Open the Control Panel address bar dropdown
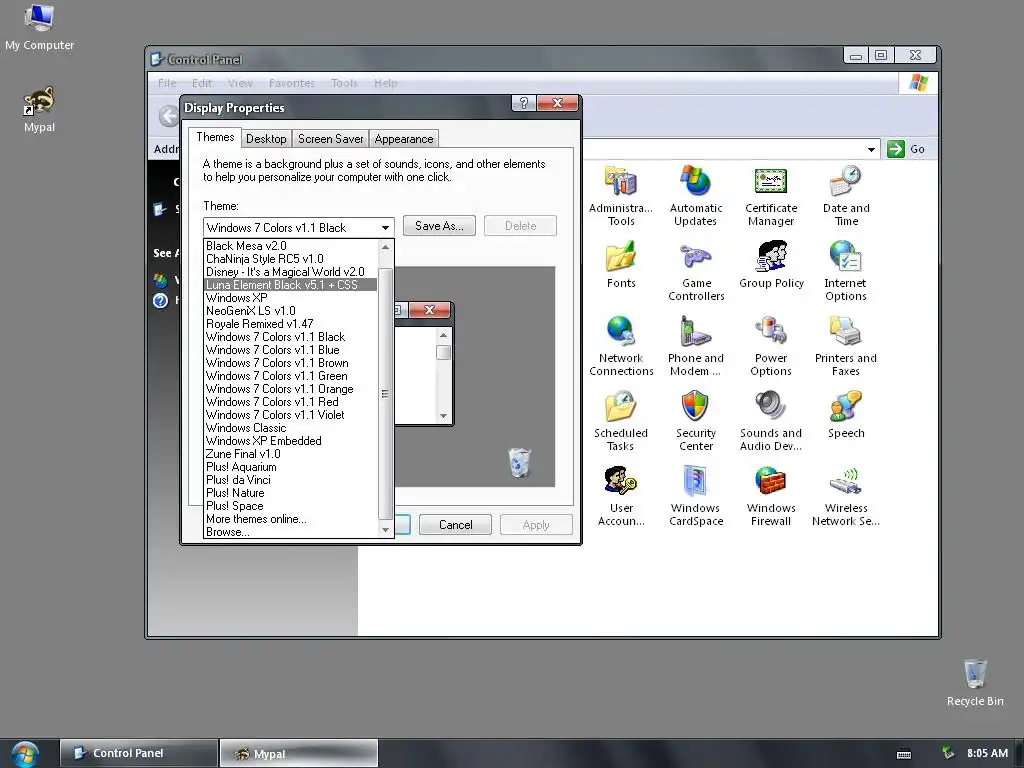The image size is (1024, 768). point(871,150)
